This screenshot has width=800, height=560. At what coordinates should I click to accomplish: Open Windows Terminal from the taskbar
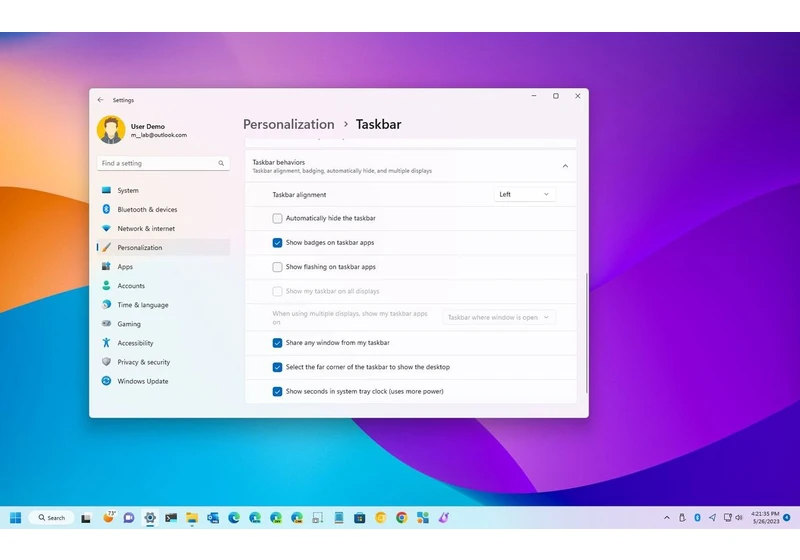[171, 518]
